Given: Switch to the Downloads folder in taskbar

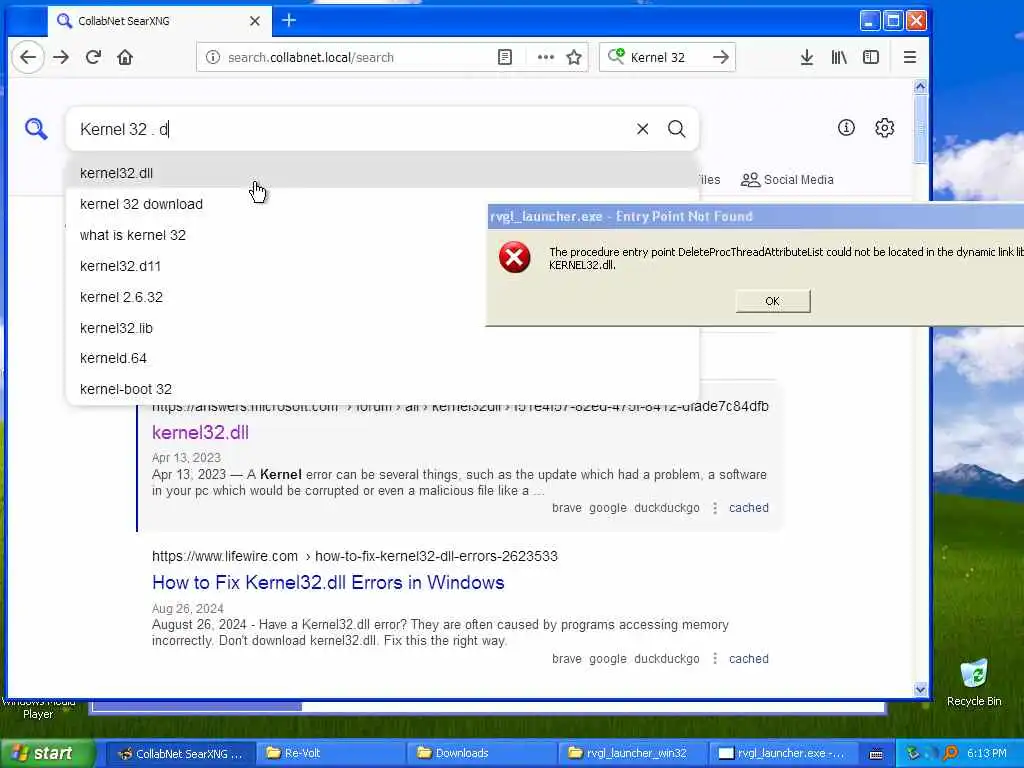Looking at the screenshot, I should click(x=481, y=754).
